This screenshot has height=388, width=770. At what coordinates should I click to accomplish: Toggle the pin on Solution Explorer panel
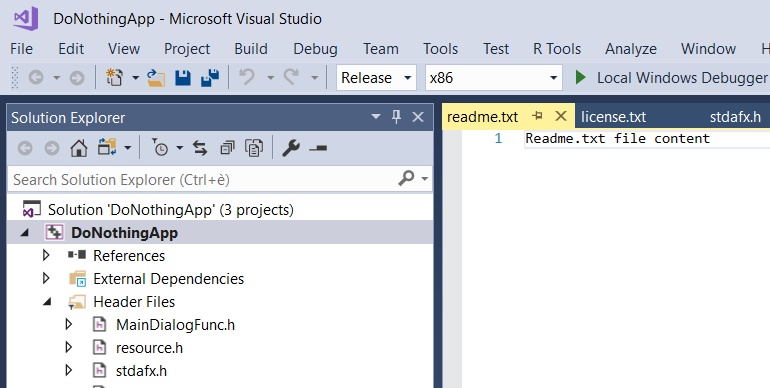[x=396, y=117]
